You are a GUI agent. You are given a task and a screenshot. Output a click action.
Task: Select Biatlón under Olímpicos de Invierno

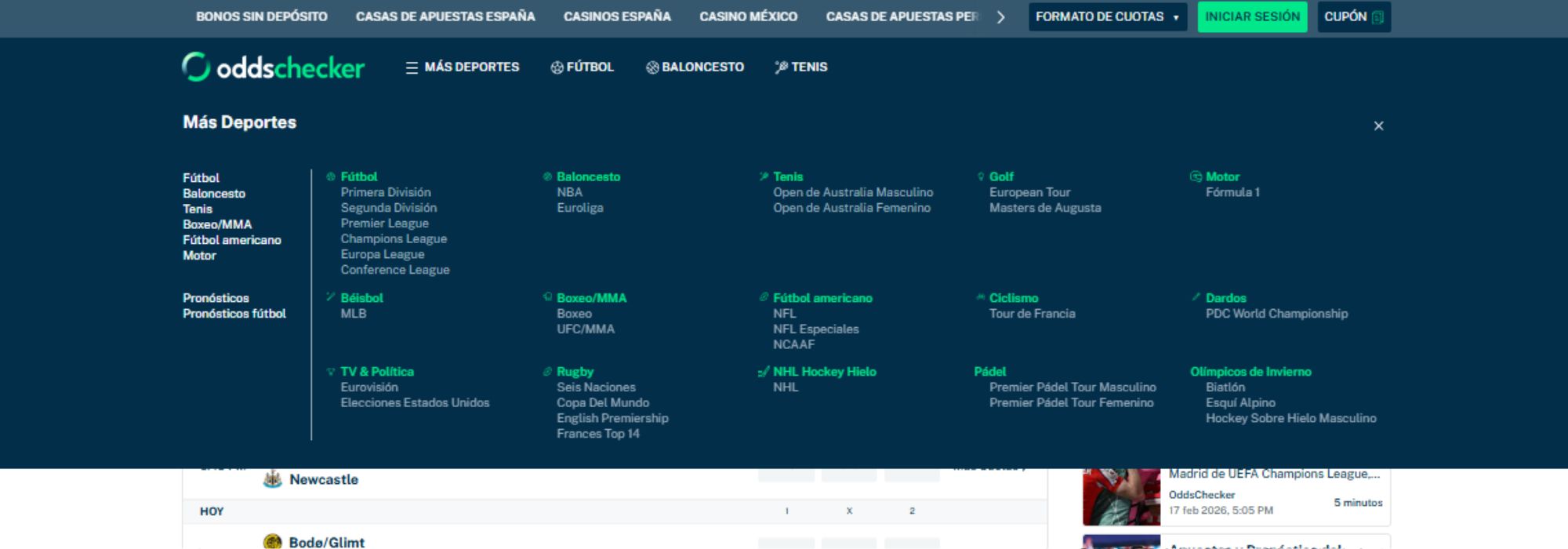[1225, 387]
